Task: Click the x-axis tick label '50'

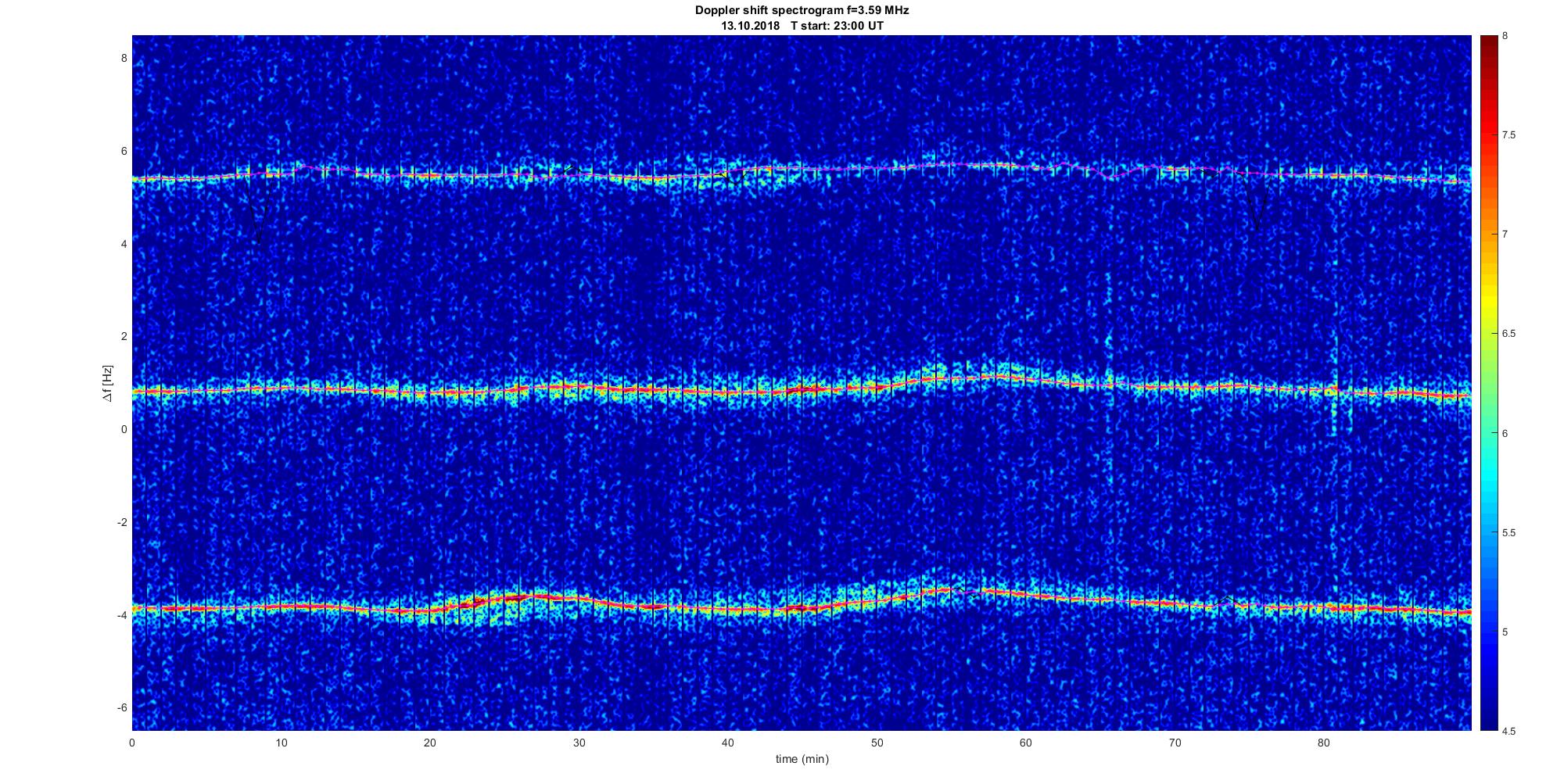Action: 877,743
